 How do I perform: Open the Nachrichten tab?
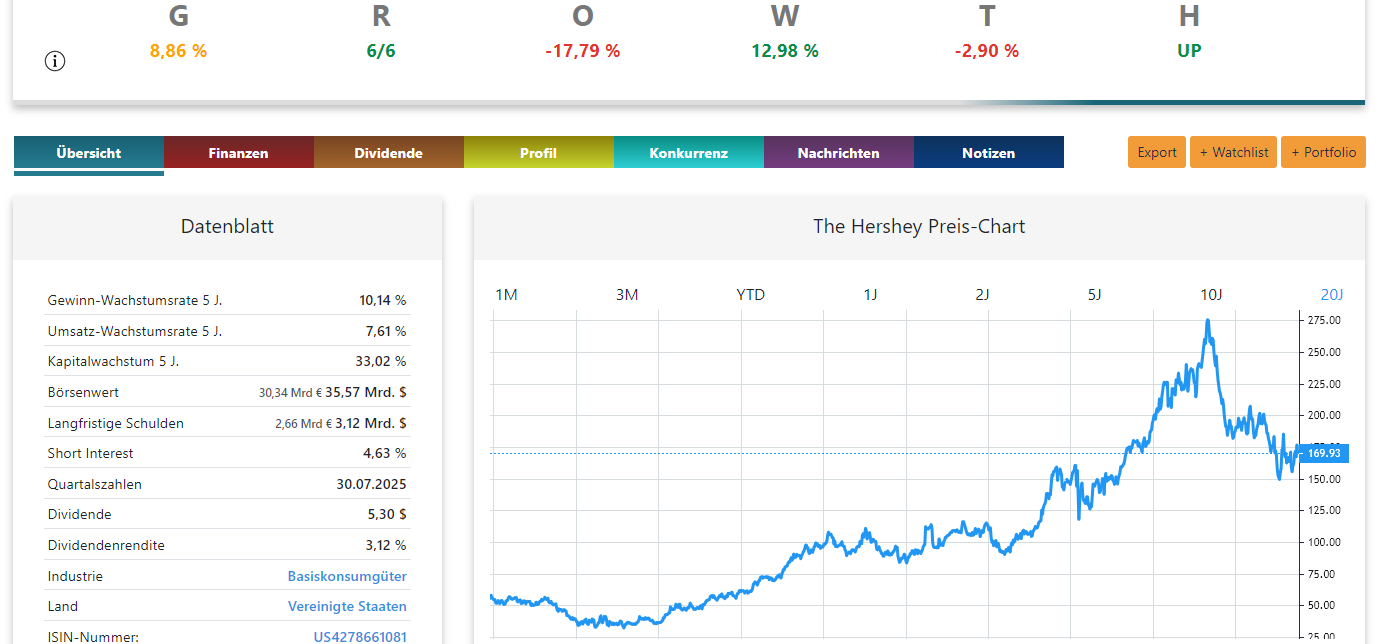[x=838, y=153]
